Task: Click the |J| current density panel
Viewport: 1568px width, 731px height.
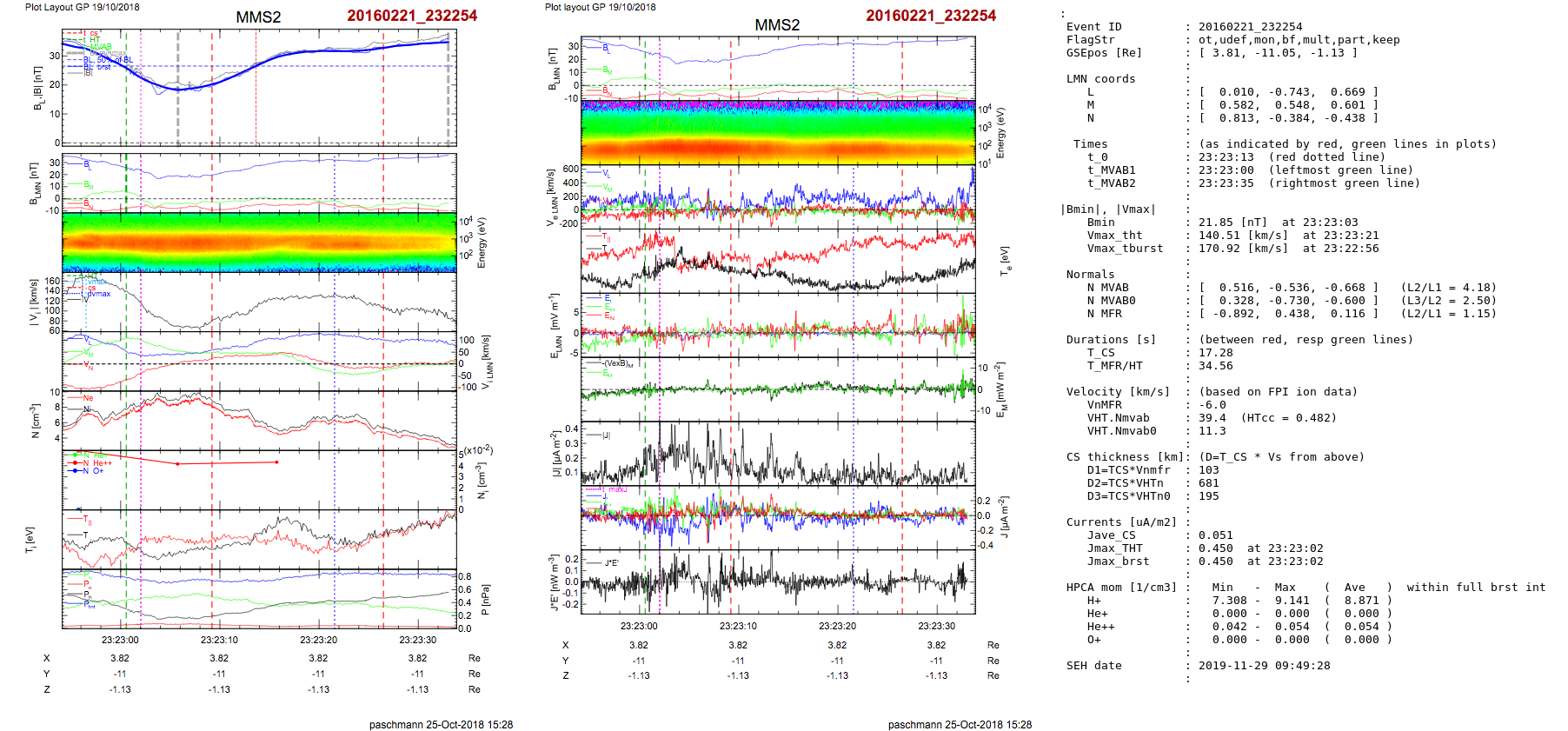Action: pyautogui.click(x=777, y=454)
